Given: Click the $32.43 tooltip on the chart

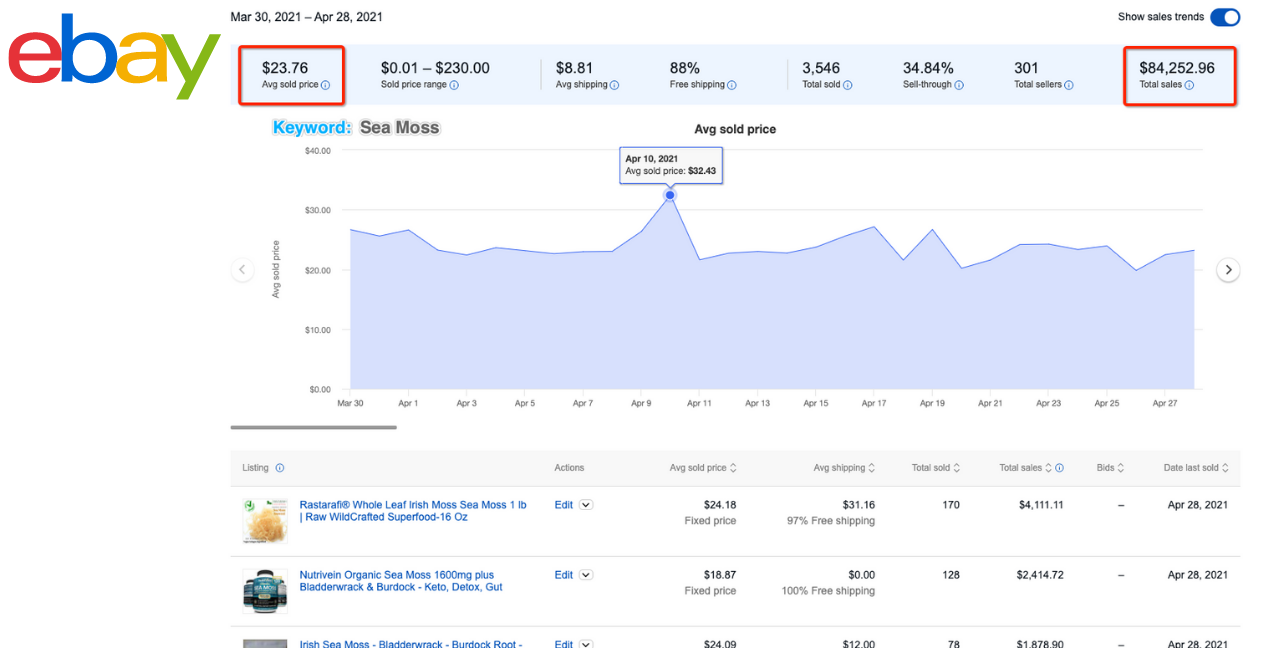Looking at the screenshot, I should (670, 165).
